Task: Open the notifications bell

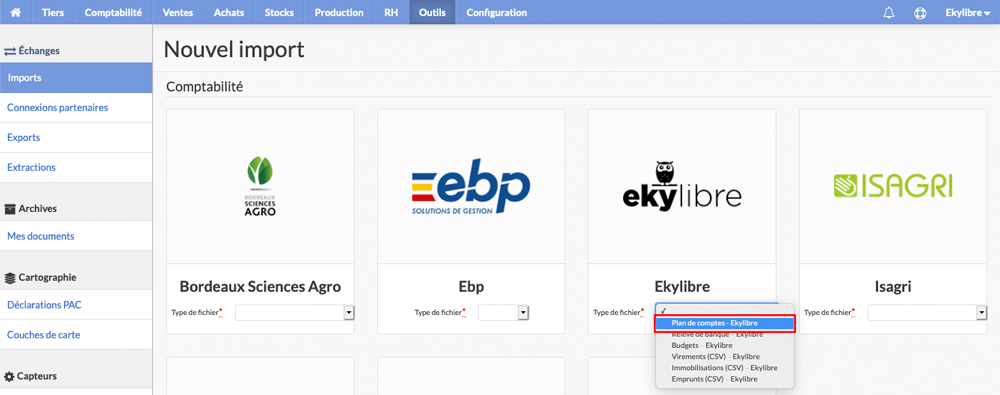Action: click(x=889, y=13)
